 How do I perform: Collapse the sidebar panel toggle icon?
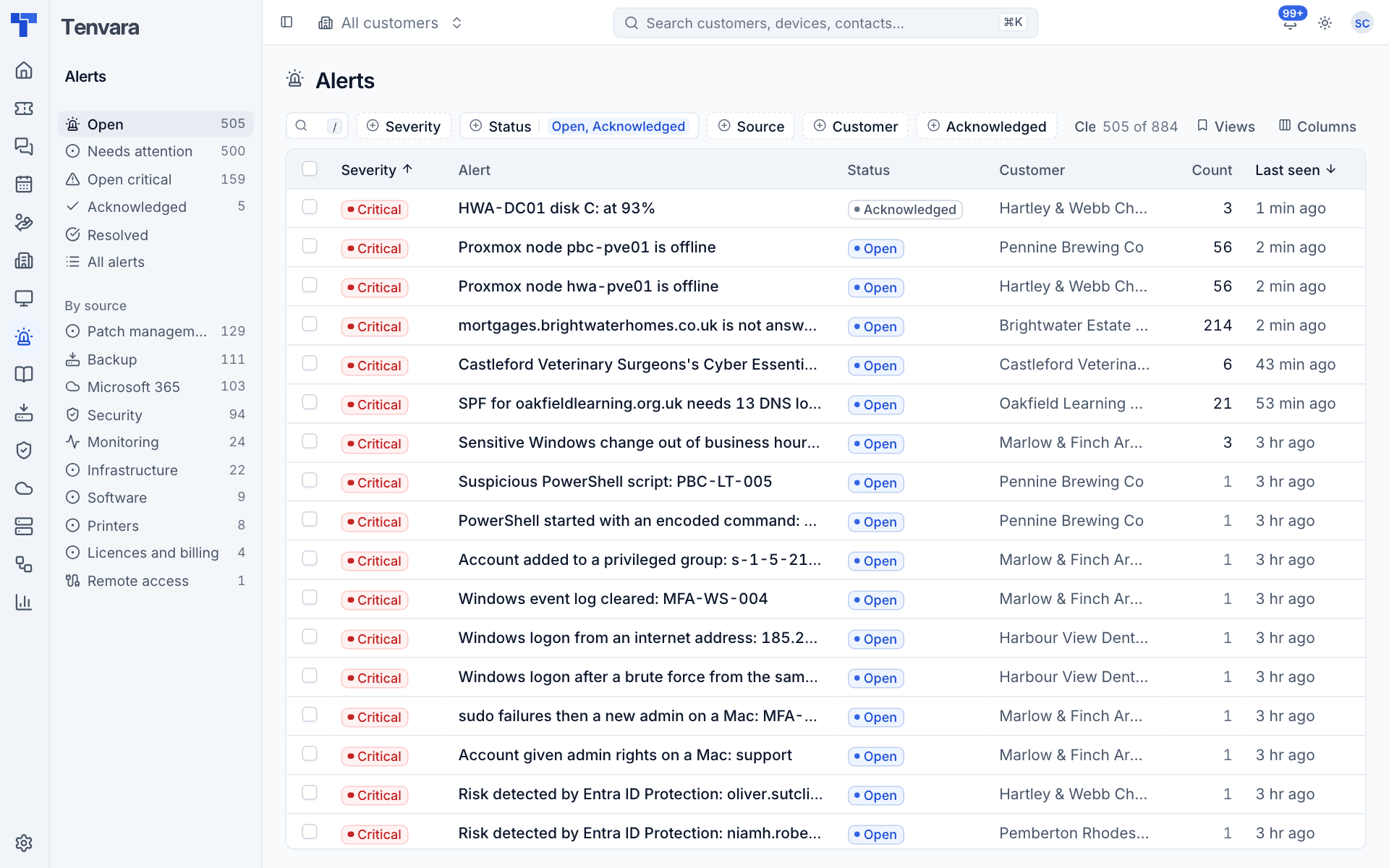[x=286, y=22]
